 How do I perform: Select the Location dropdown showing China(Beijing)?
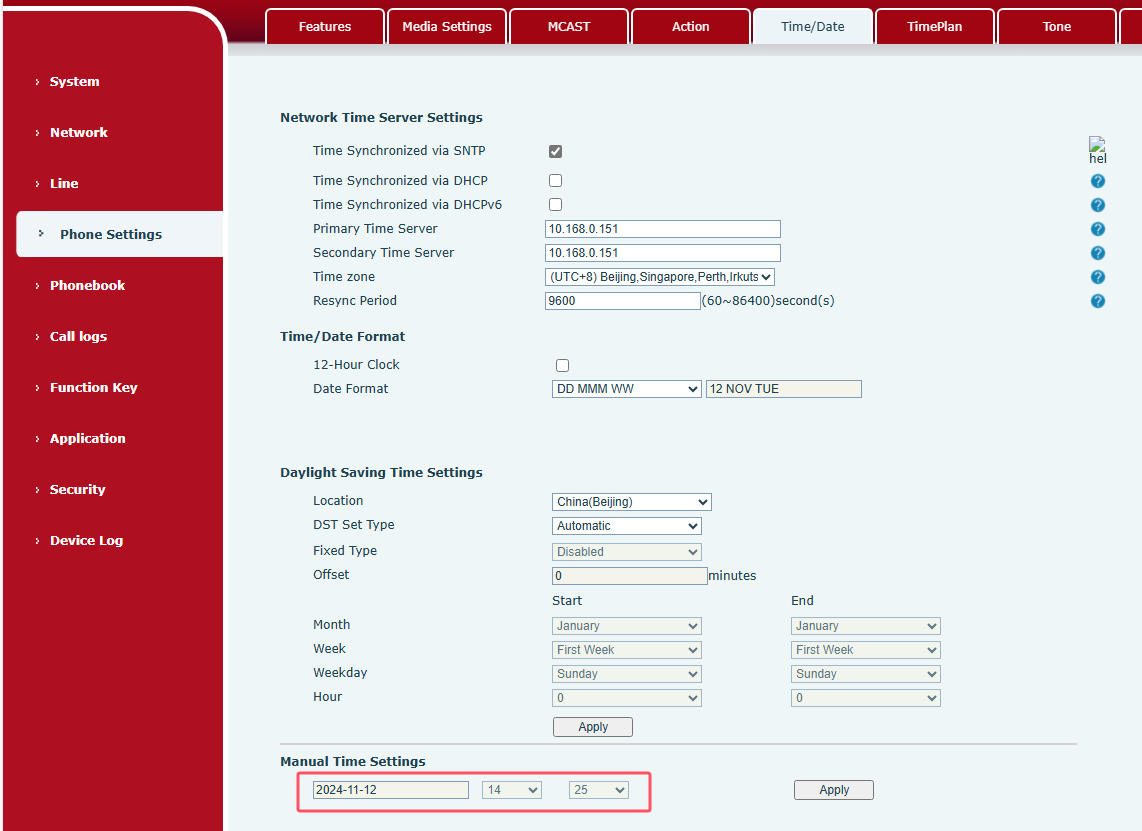coord(631,502)
